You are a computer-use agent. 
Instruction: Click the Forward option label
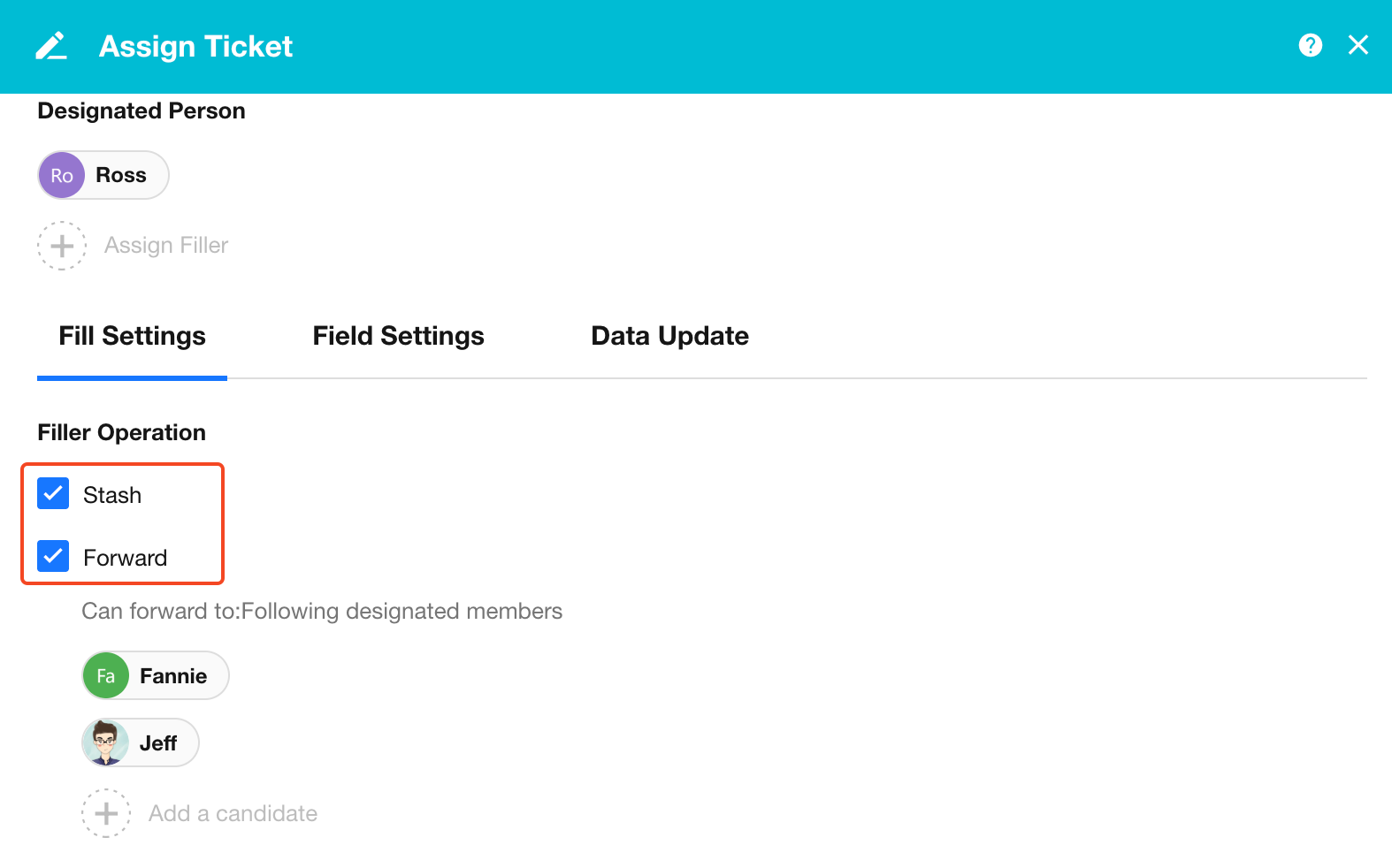[x=125, y=558]
